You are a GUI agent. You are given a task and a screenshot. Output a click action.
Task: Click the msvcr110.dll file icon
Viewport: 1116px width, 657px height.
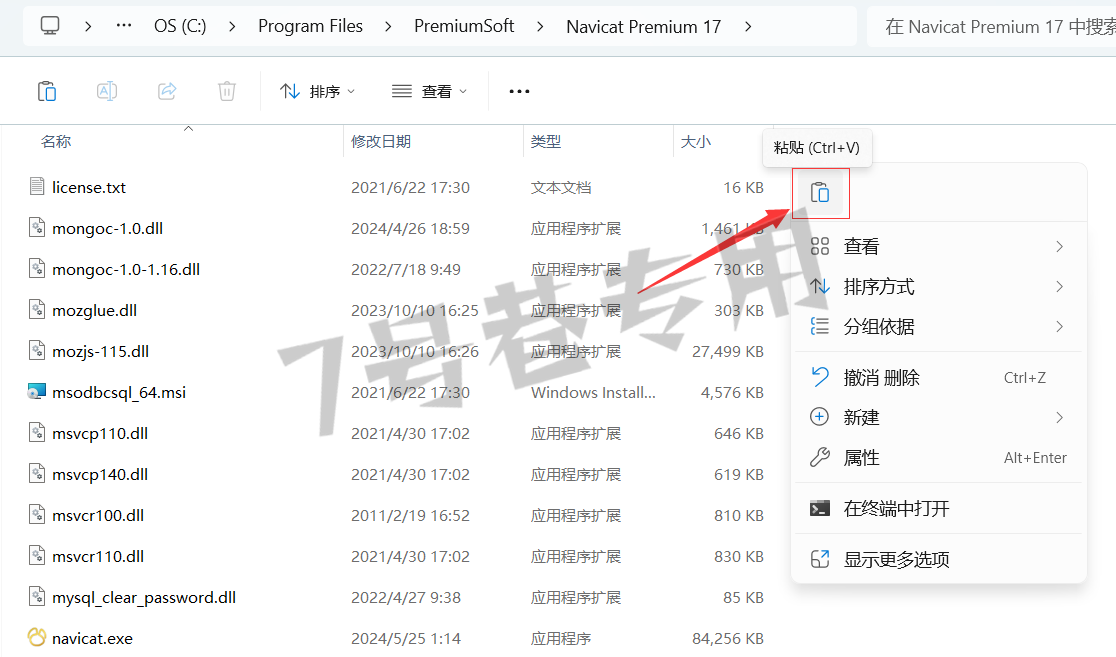coord(37,556)
